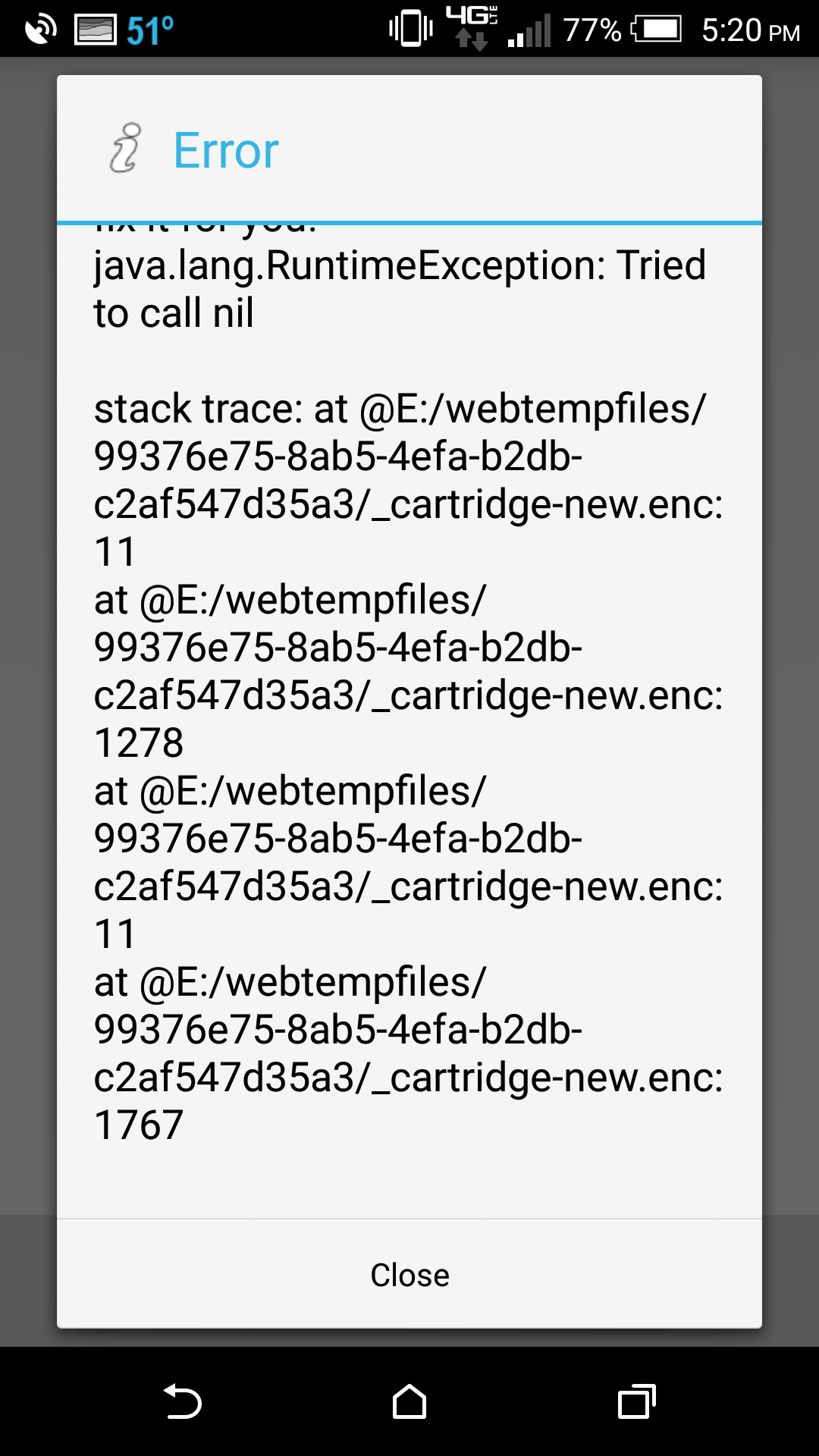Viewport: 819px width, 1456px height.
Task: Tap the 5:20 PM clock
Action: [751, 30]
